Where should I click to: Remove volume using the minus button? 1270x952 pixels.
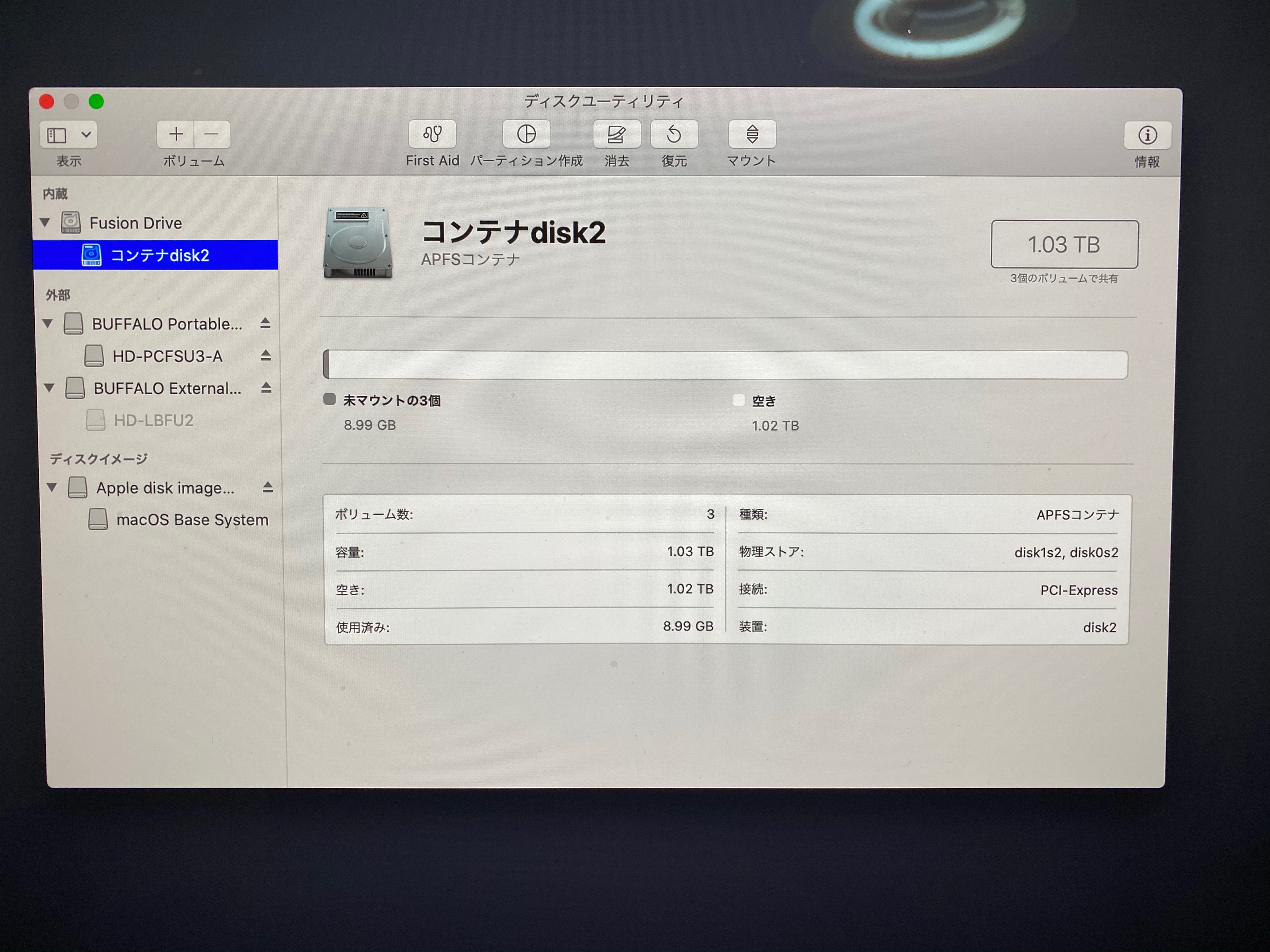tap(212, 134)
